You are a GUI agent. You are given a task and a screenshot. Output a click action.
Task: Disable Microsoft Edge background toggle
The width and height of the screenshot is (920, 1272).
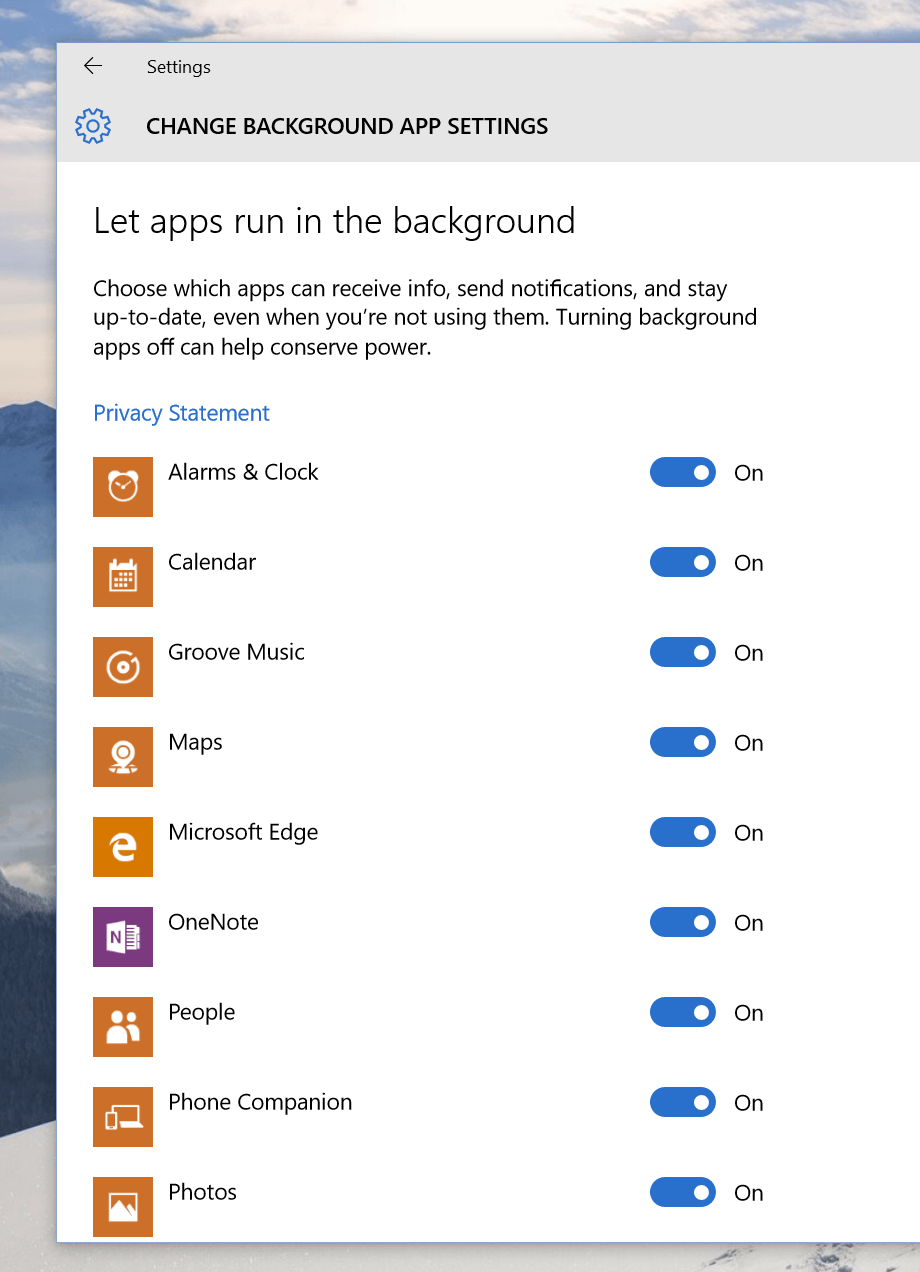[x=683, y=832]
